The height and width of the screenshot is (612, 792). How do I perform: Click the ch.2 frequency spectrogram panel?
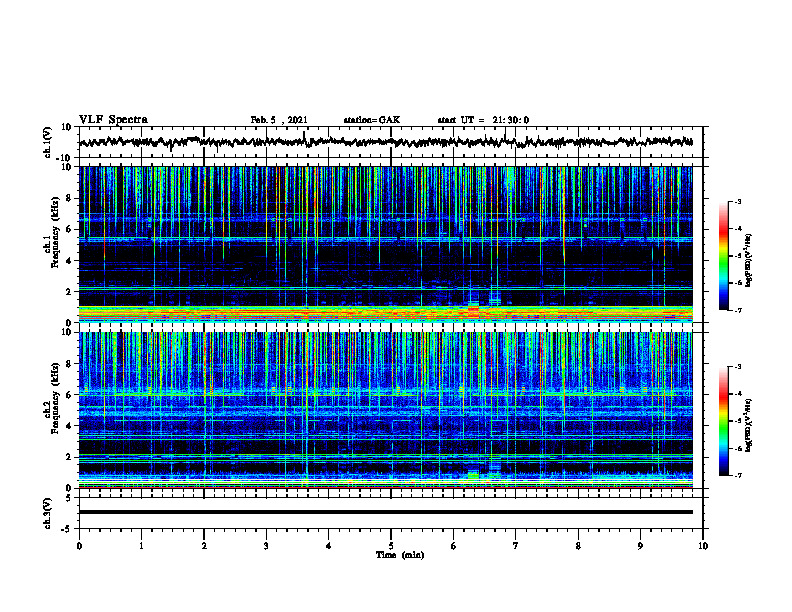pyautogui.click(x=386, y=410)
